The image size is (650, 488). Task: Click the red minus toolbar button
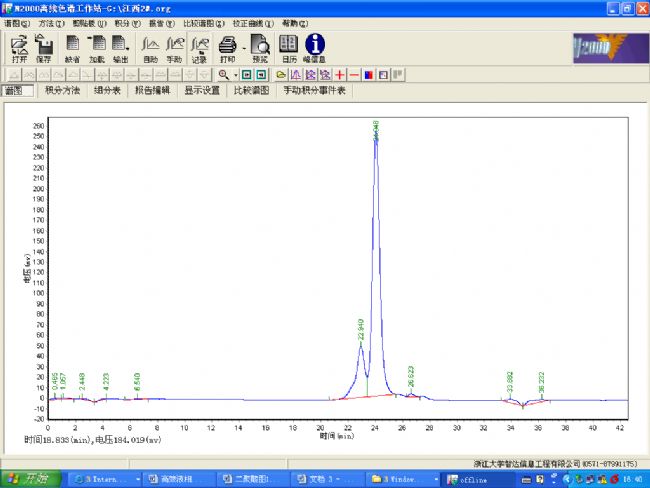point(354,75)
